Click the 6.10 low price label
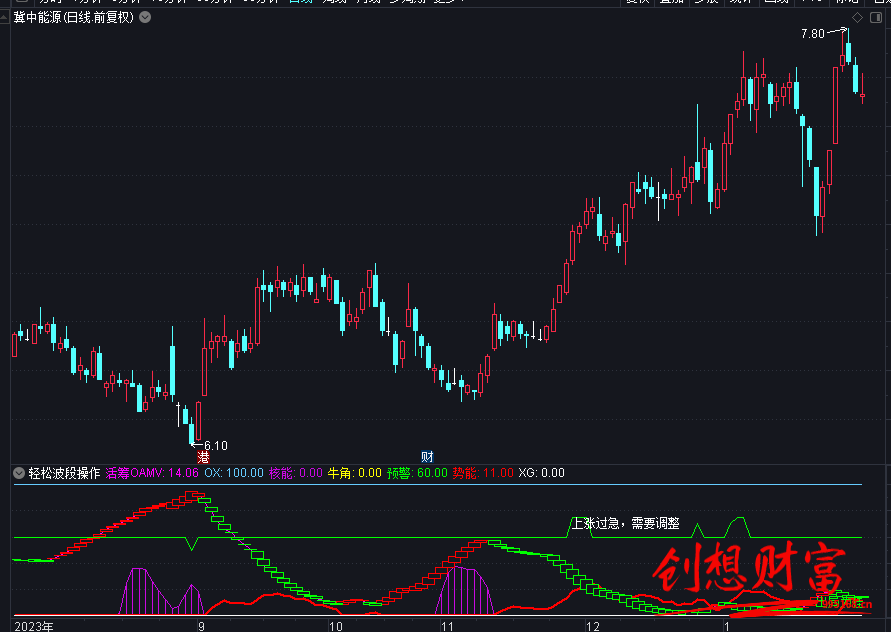Screen dimensions: 891x632 point(214,446)
